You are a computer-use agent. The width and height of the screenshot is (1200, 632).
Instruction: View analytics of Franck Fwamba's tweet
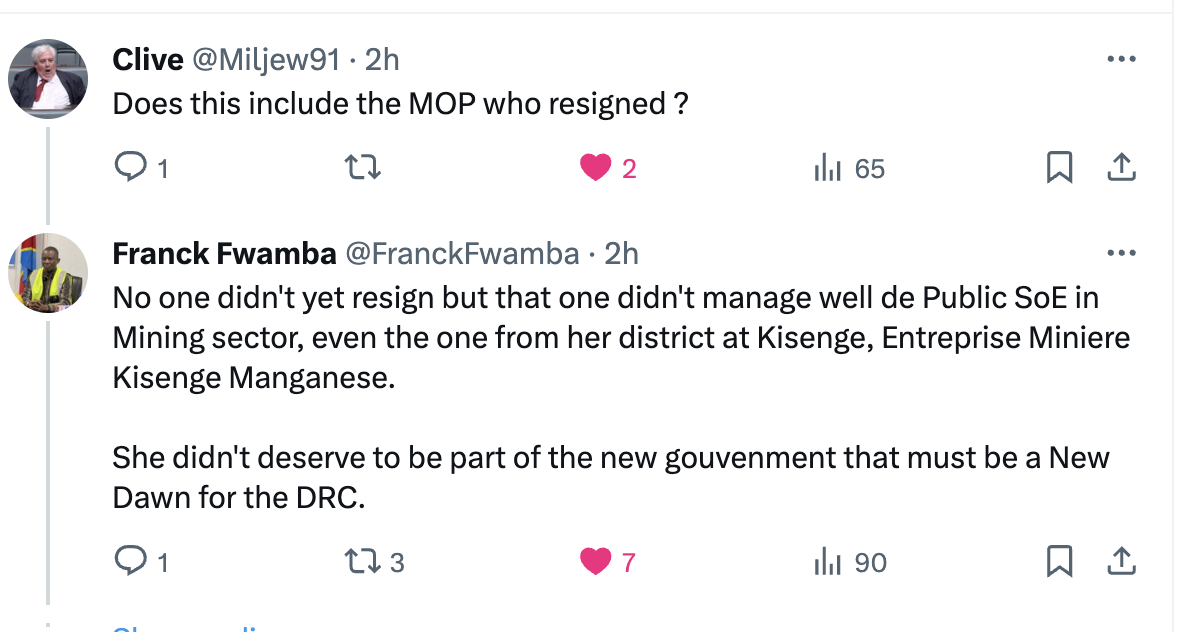[828, 562]
